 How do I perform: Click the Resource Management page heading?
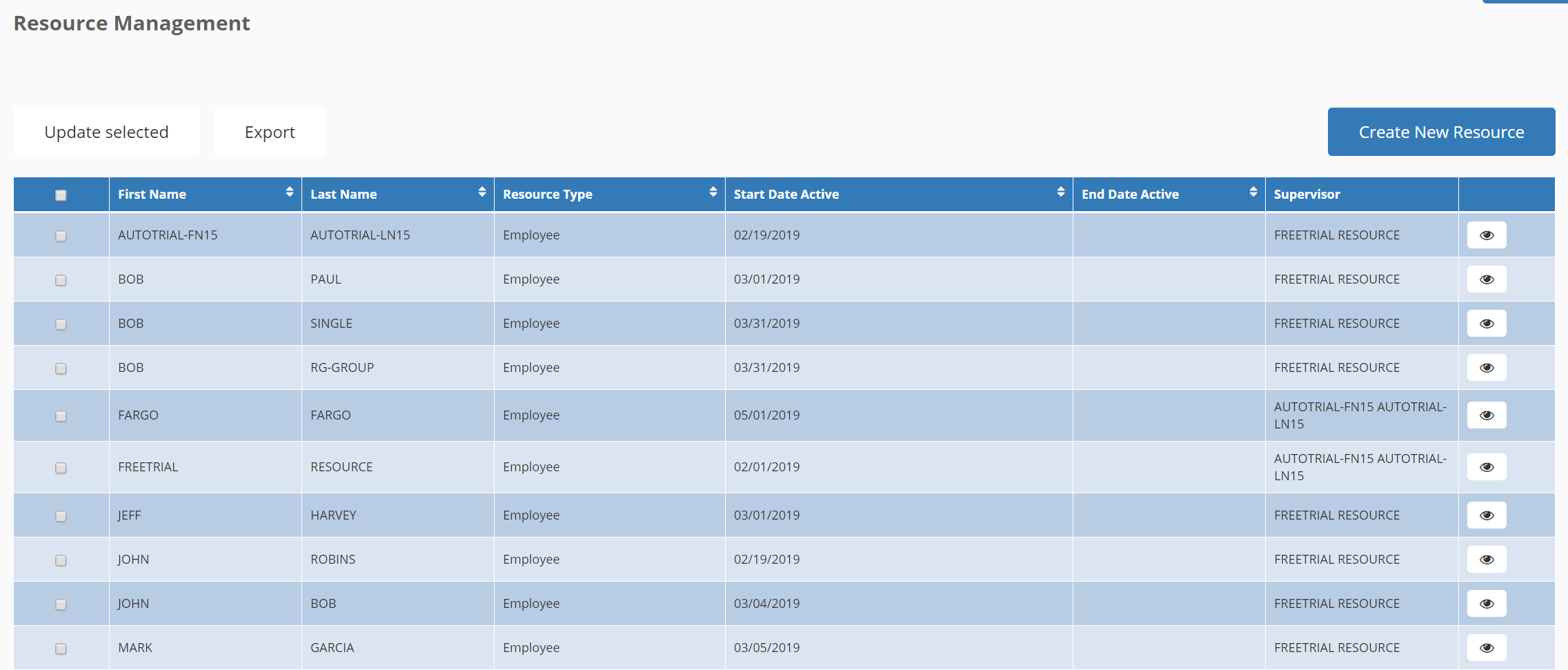pyautogui.click(x=132, y=23)
